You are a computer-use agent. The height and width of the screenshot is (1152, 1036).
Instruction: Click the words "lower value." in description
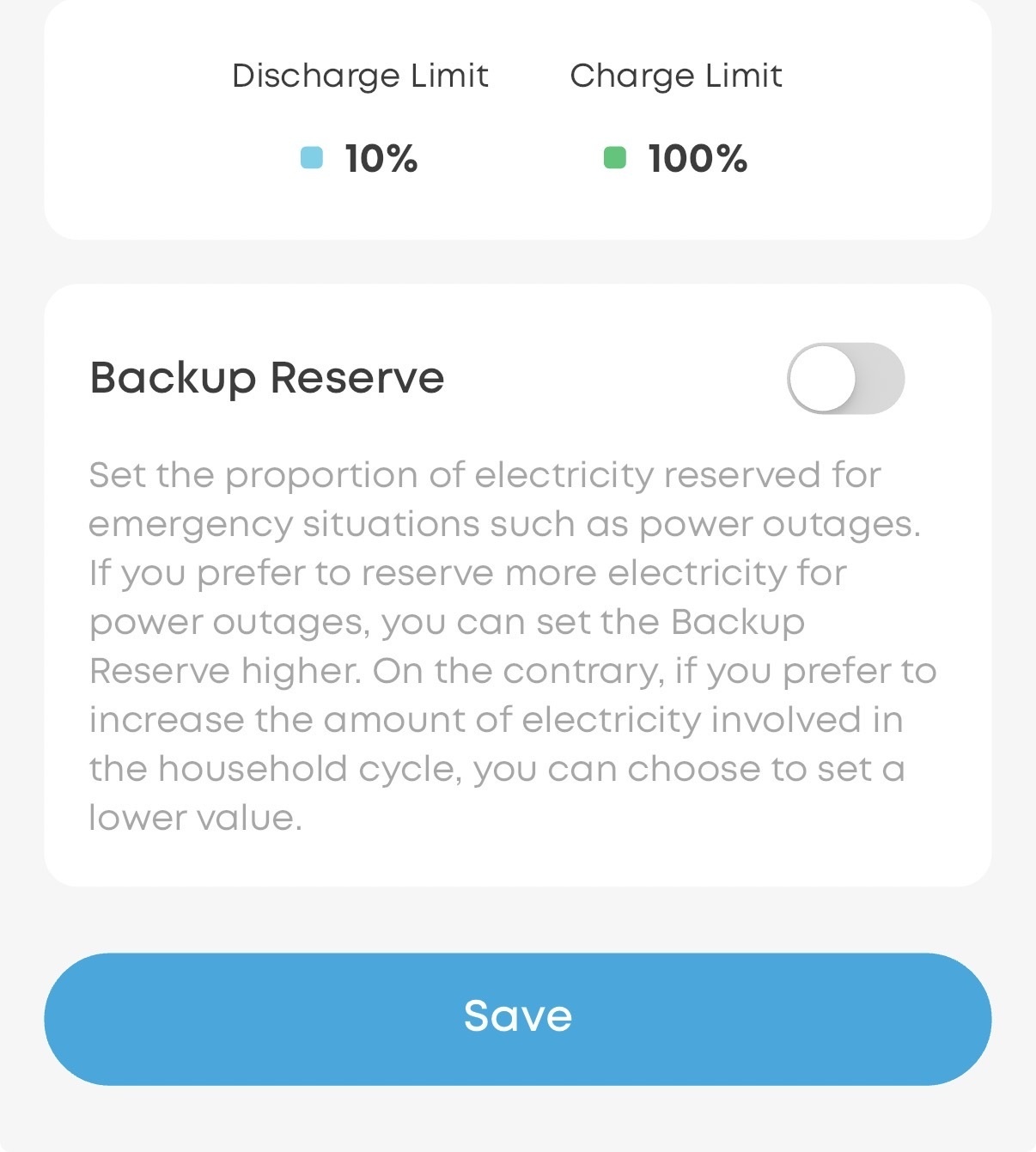pos(196,818)
